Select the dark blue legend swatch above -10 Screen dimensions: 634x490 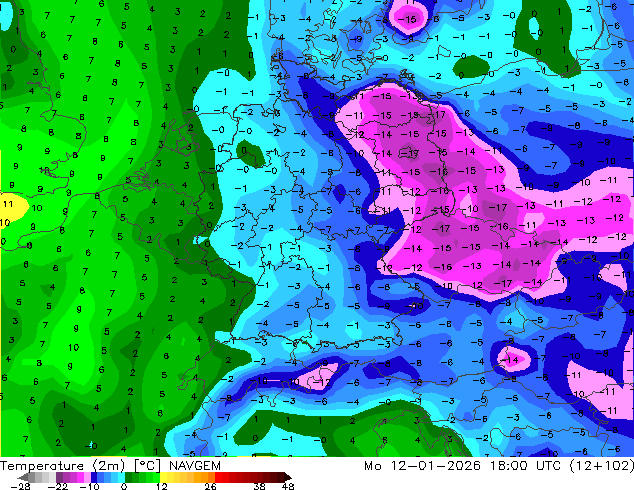94,477
